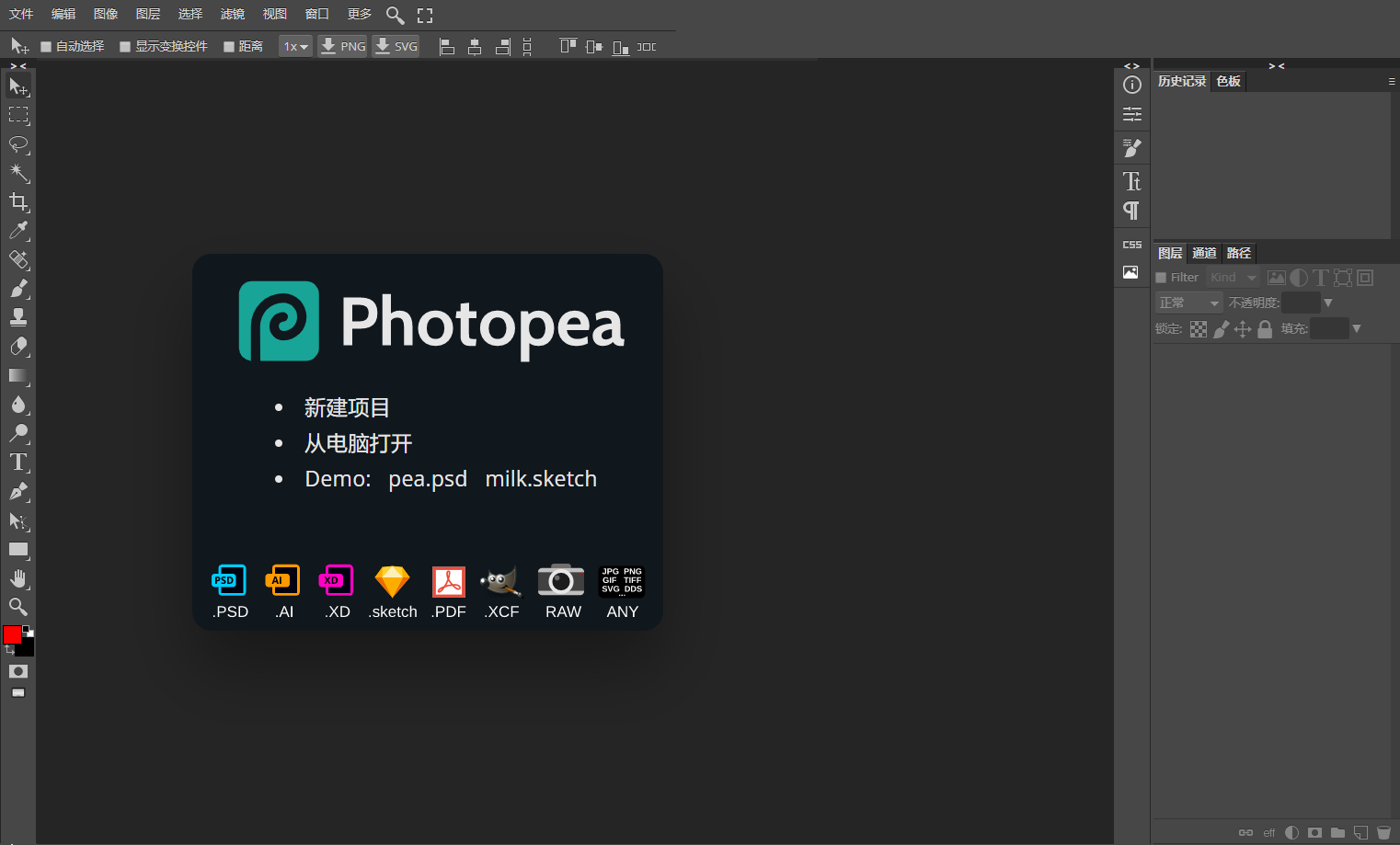The image size is (1400, 845).
Task: Click 新建项目 link
Action: pyautogui.click(x=347, y=407)
